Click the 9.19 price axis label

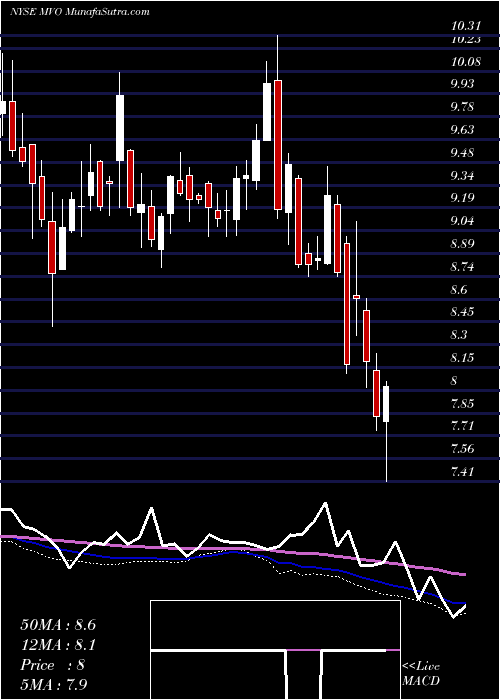(464, 198)
